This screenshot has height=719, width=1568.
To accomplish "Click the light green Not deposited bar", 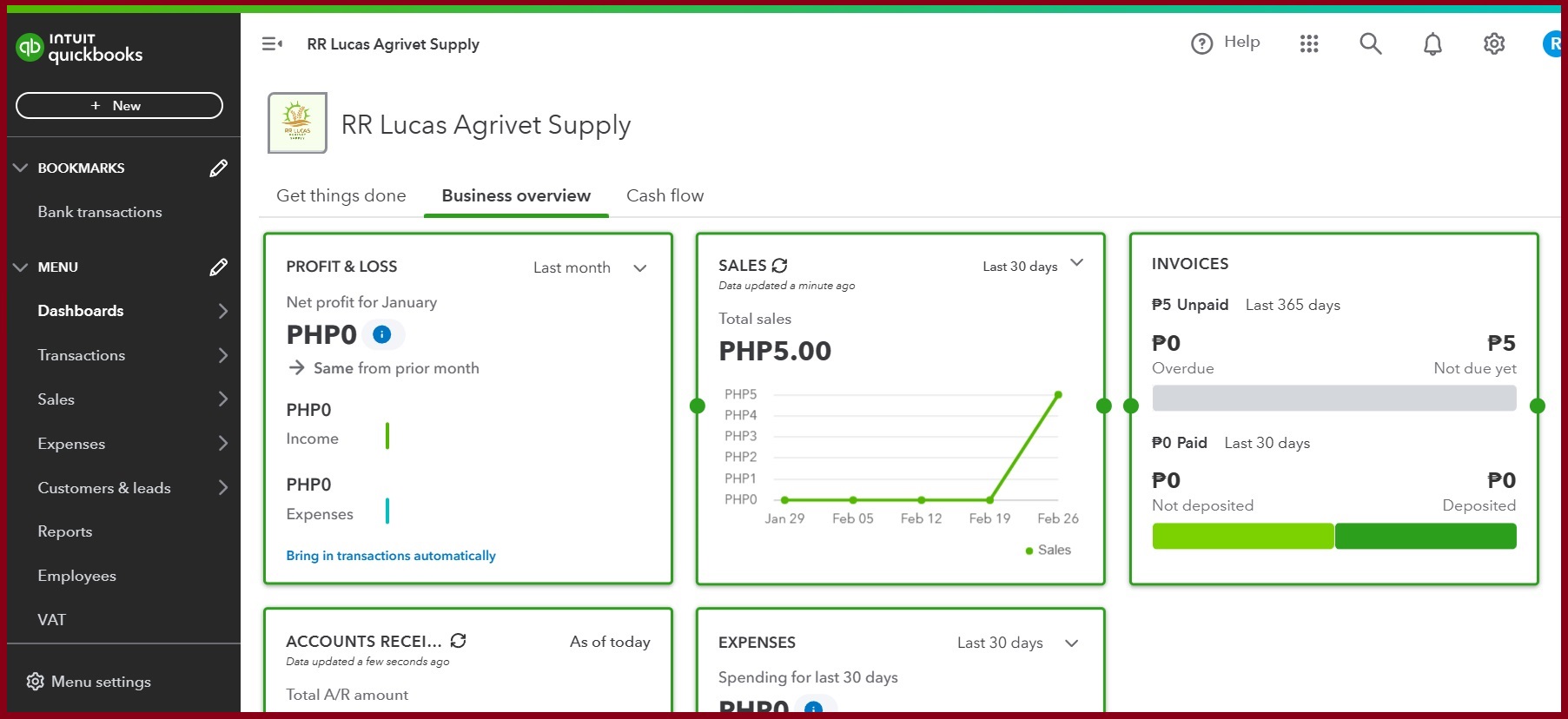I will [x=1242, y=536].
